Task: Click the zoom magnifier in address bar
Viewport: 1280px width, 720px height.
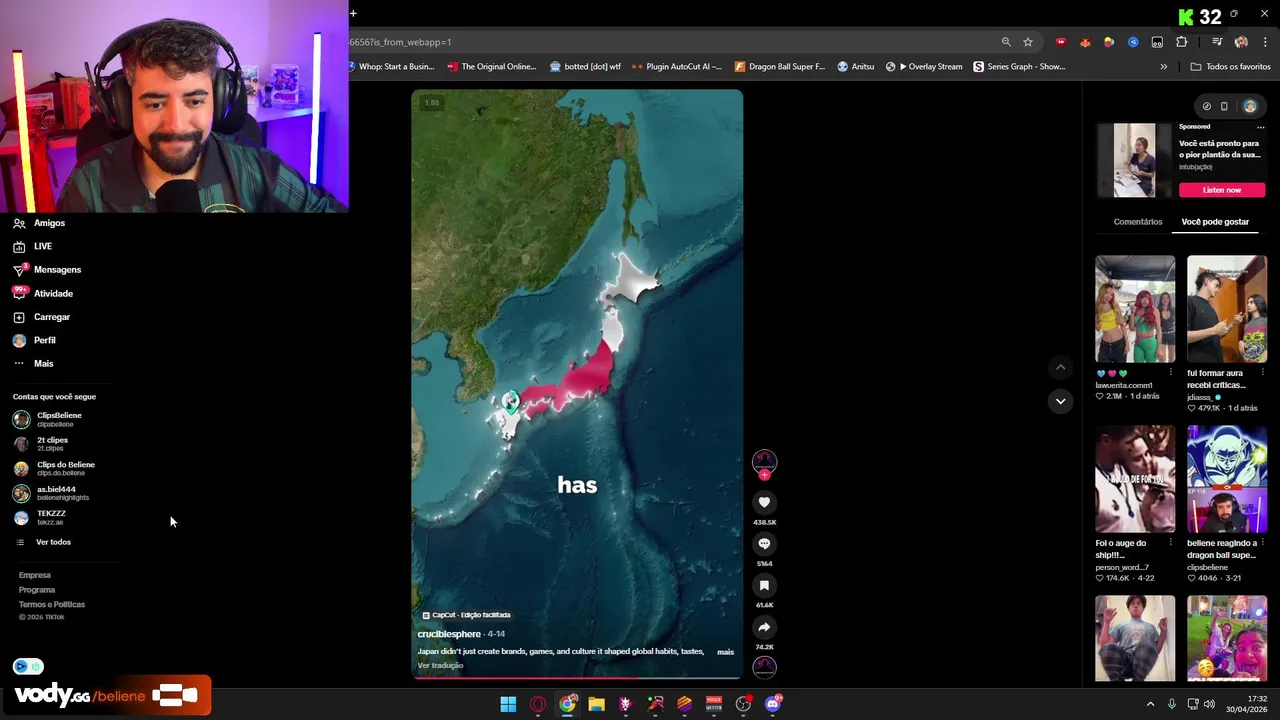Action: (x=1006, y=42)
